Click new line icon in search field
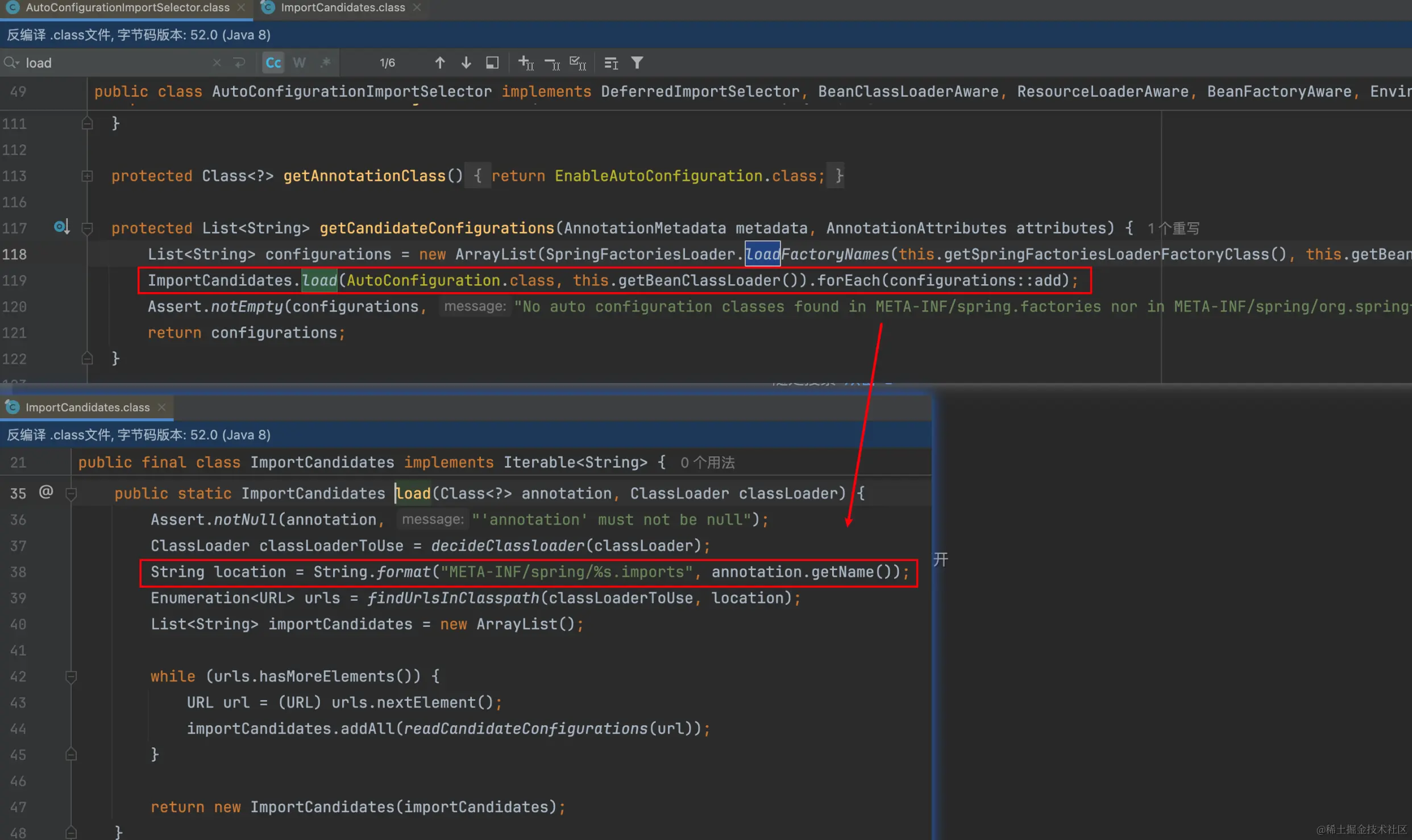This screenshot has width=1412, height=840. point(239,63)
